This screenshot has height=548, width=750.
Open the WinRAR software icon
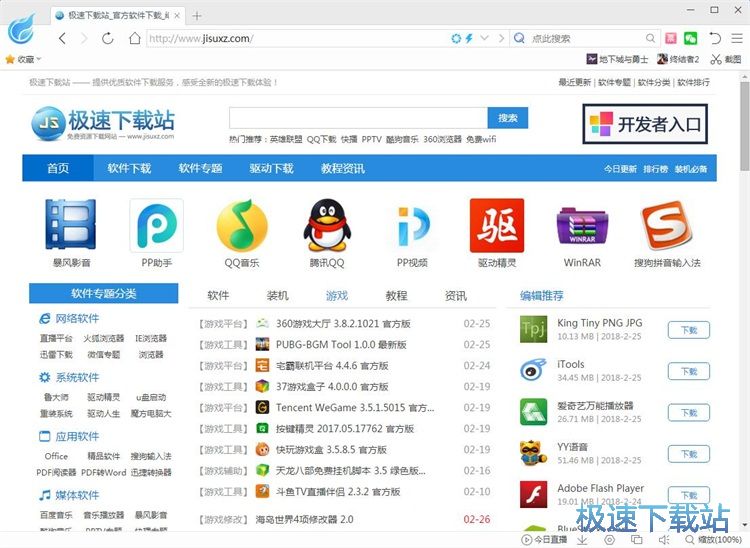click(x=582, y=225)
